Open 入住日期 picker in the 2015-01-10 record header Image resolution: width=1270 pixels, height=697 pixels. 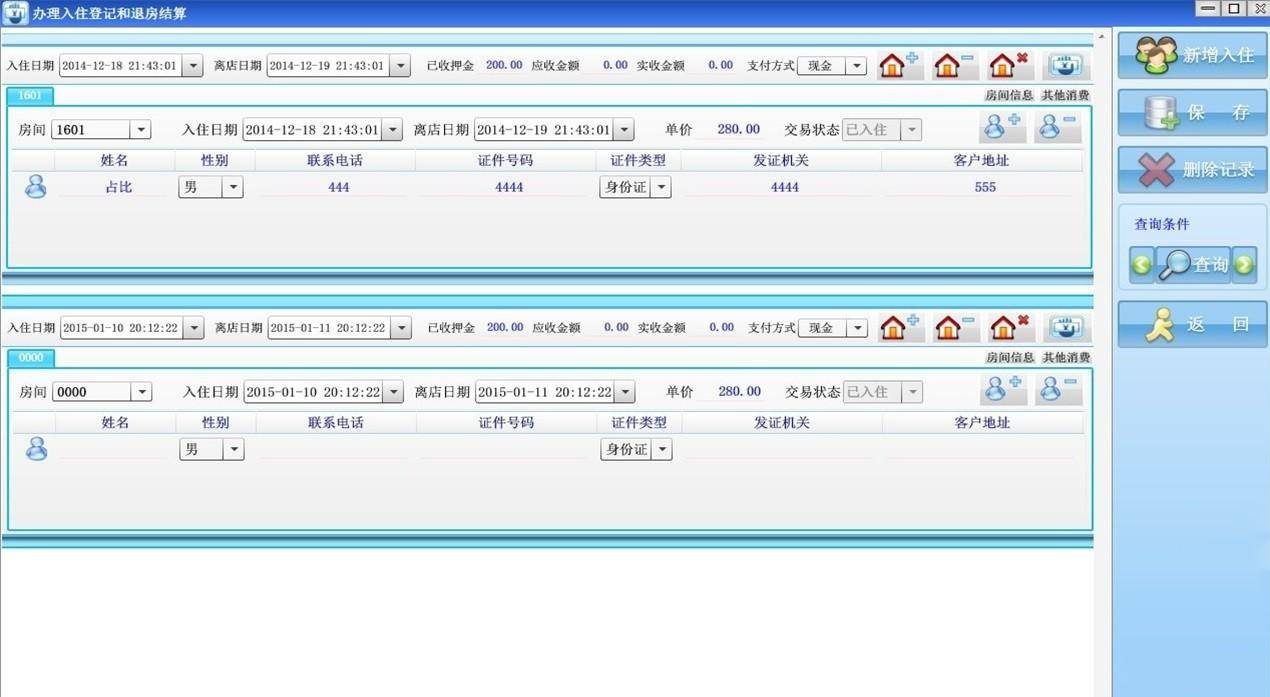point(193,328)
